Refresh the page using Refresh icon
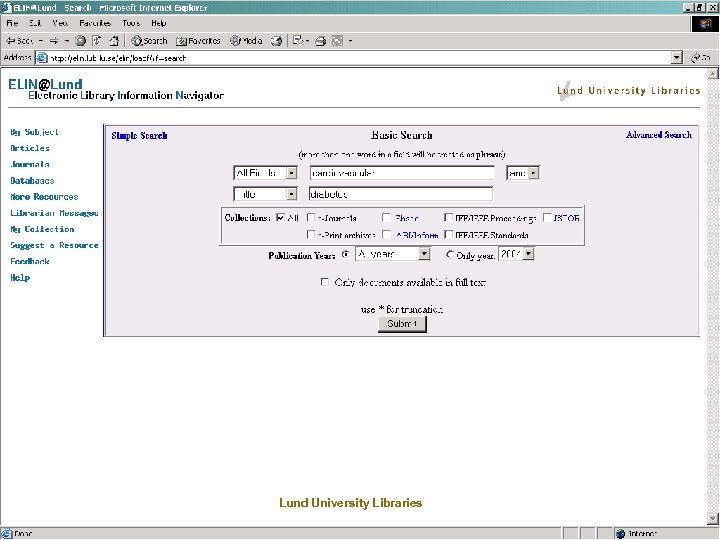The image size is (720, 540). click(x=97, y=41)
